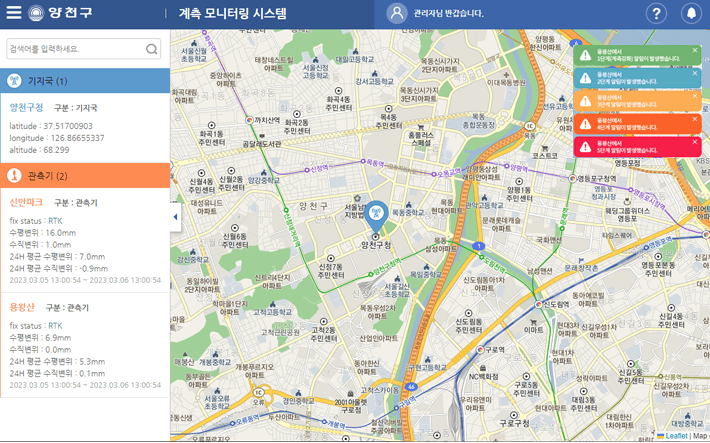Select the 신안파크 observer name
Viewport: 710px width, 443px height.
click(26, 202)
